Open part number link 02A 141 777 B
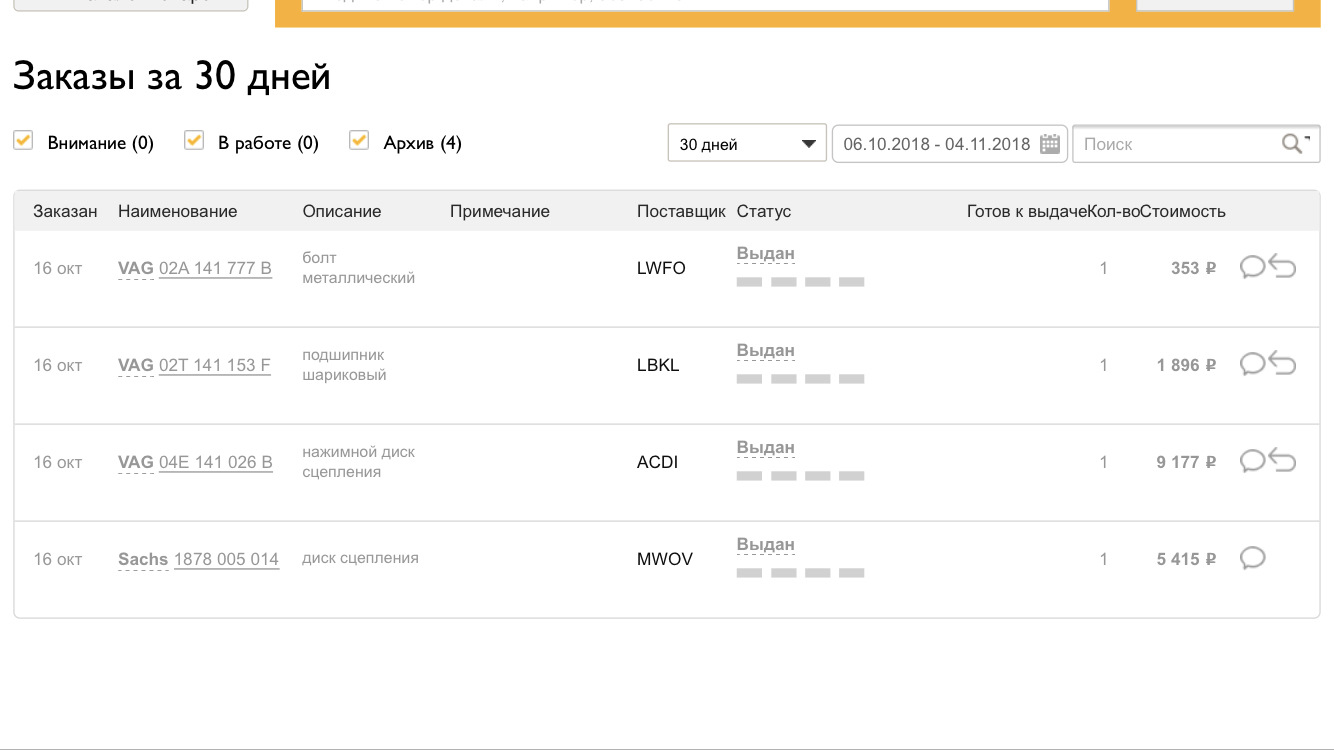This screenshot has height=750, width=1334. [215, 268]
